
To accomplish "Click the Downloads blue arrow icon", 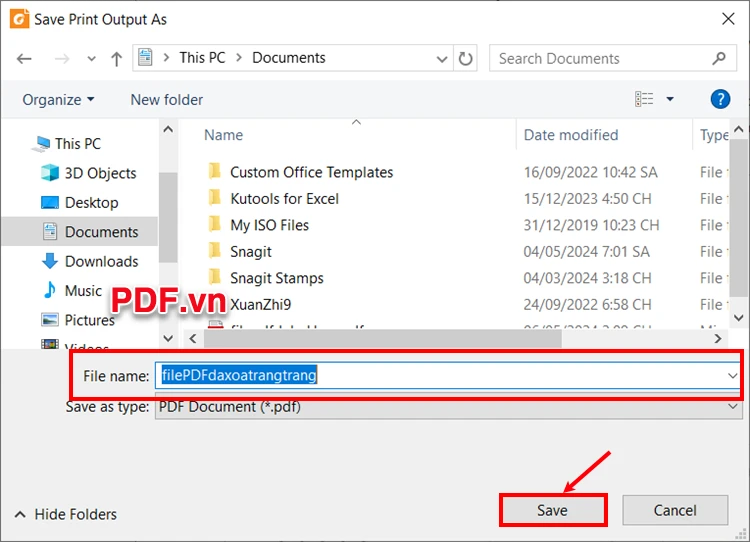I will click(x=50, y=261).
